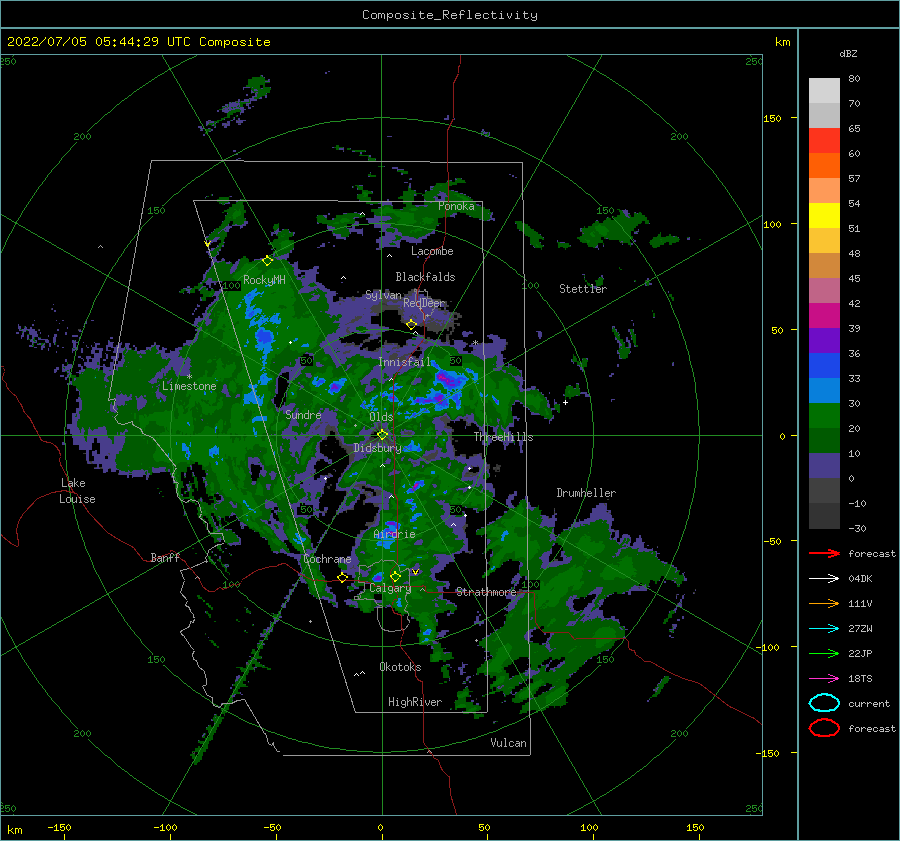The image size is (900, 841).
Task: Click the HighRiver city label
Action: (x=415, y=702)
